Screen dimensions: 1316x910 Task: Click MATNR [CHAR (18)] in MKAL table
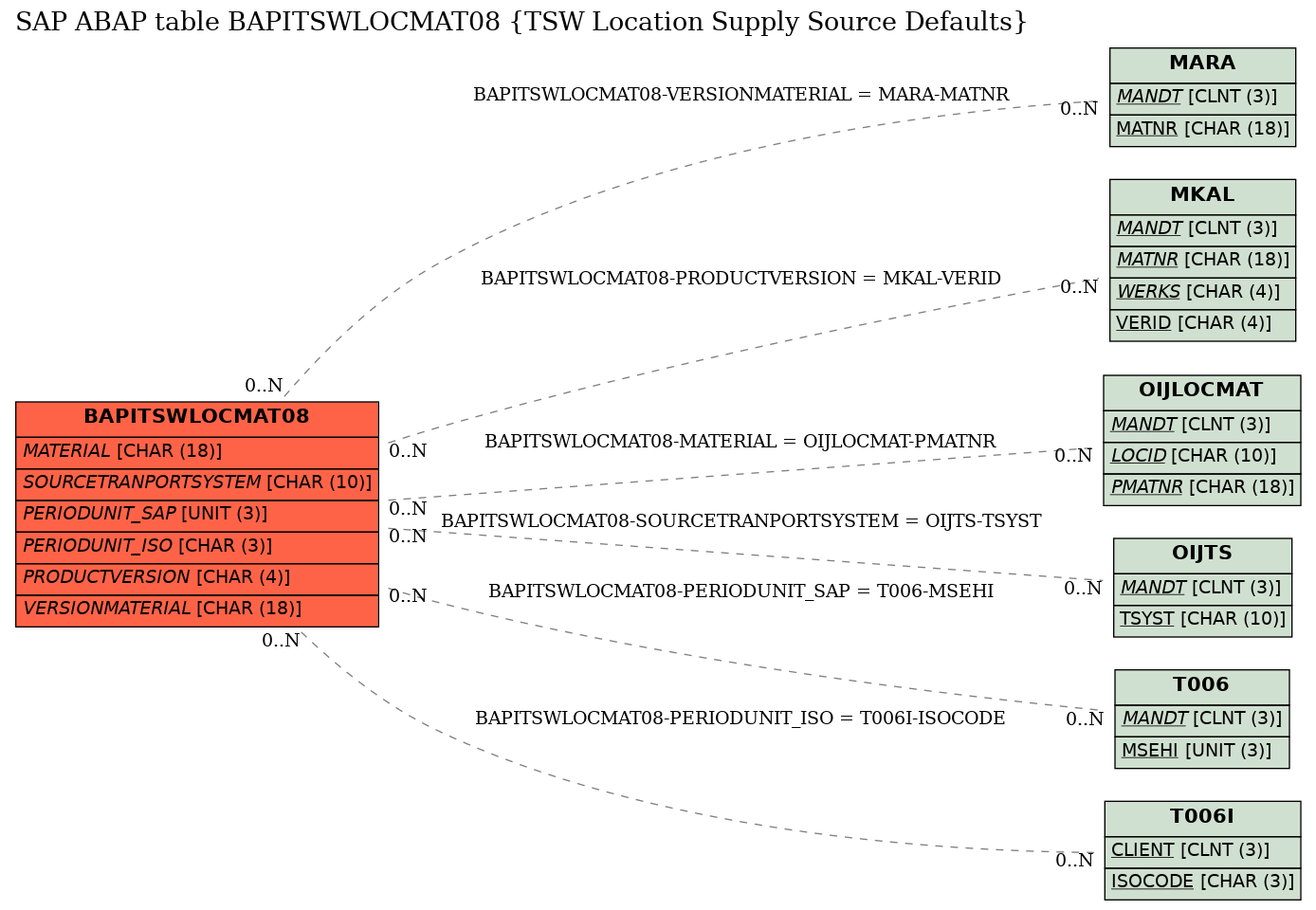(1202, 261)
